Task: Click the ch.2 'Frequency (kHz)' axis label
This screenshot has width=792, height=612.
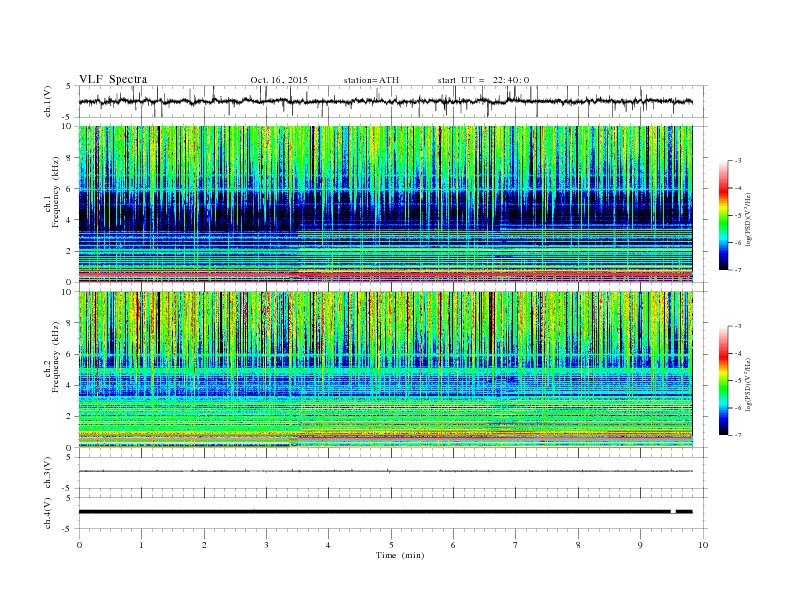Action: [x=56, y=358]
